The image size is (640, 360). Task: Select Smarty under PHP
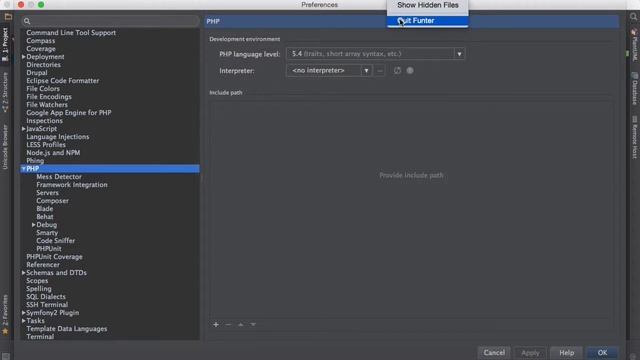(x=47, y=233)
